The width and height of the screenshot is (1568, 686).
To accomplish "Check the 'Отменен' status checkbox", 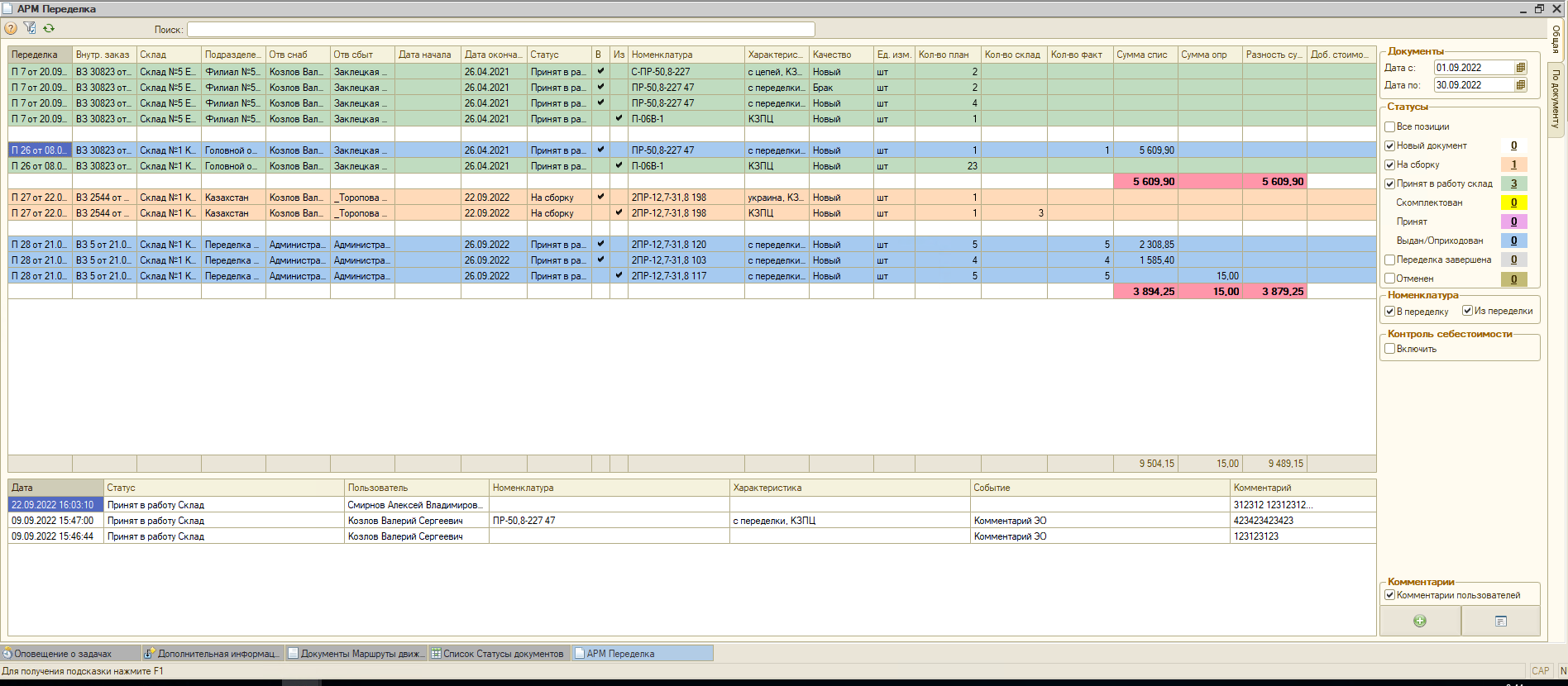I will pyautogui.click(x=1390, y=279).
